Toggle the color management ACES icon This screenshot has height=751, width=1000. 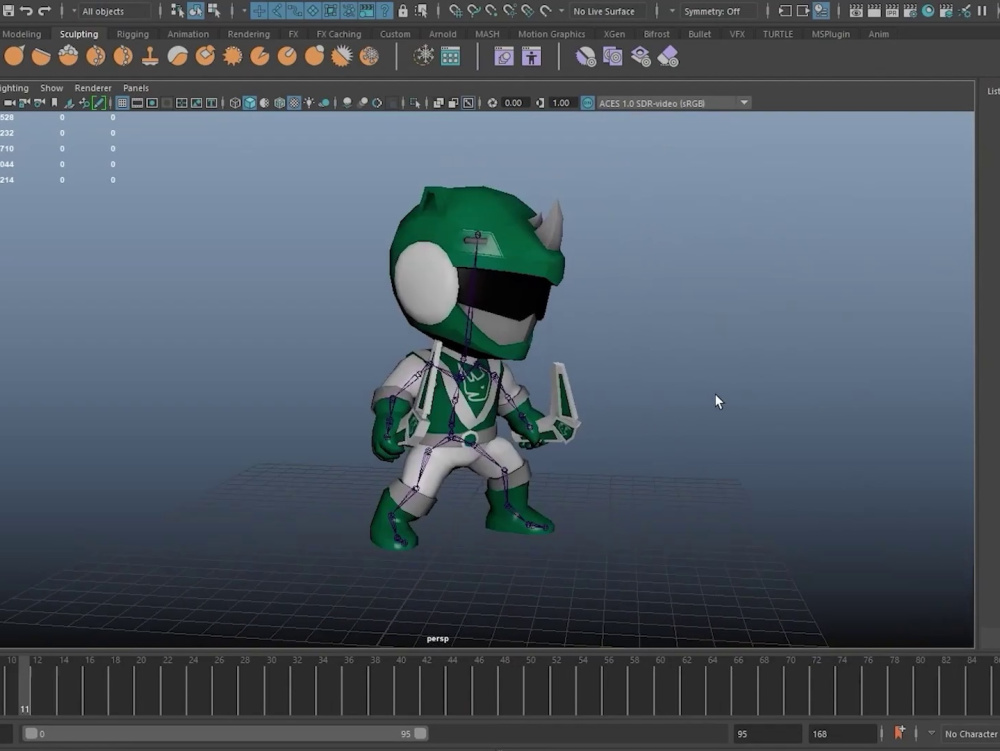[587, 103]
